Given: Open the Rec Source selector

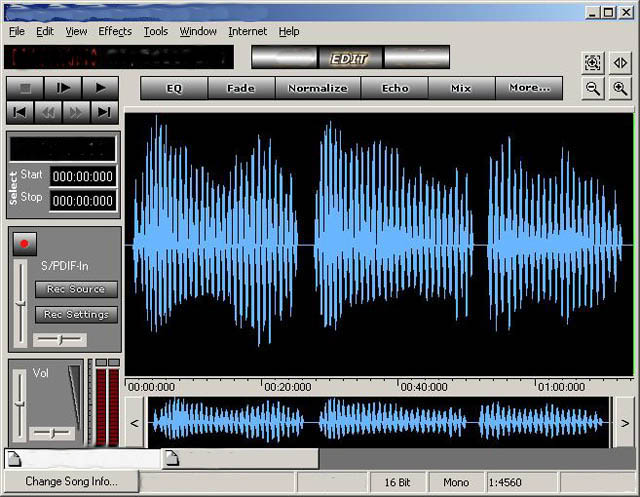Looking at the screenshot, I should (x=76, y=289).
